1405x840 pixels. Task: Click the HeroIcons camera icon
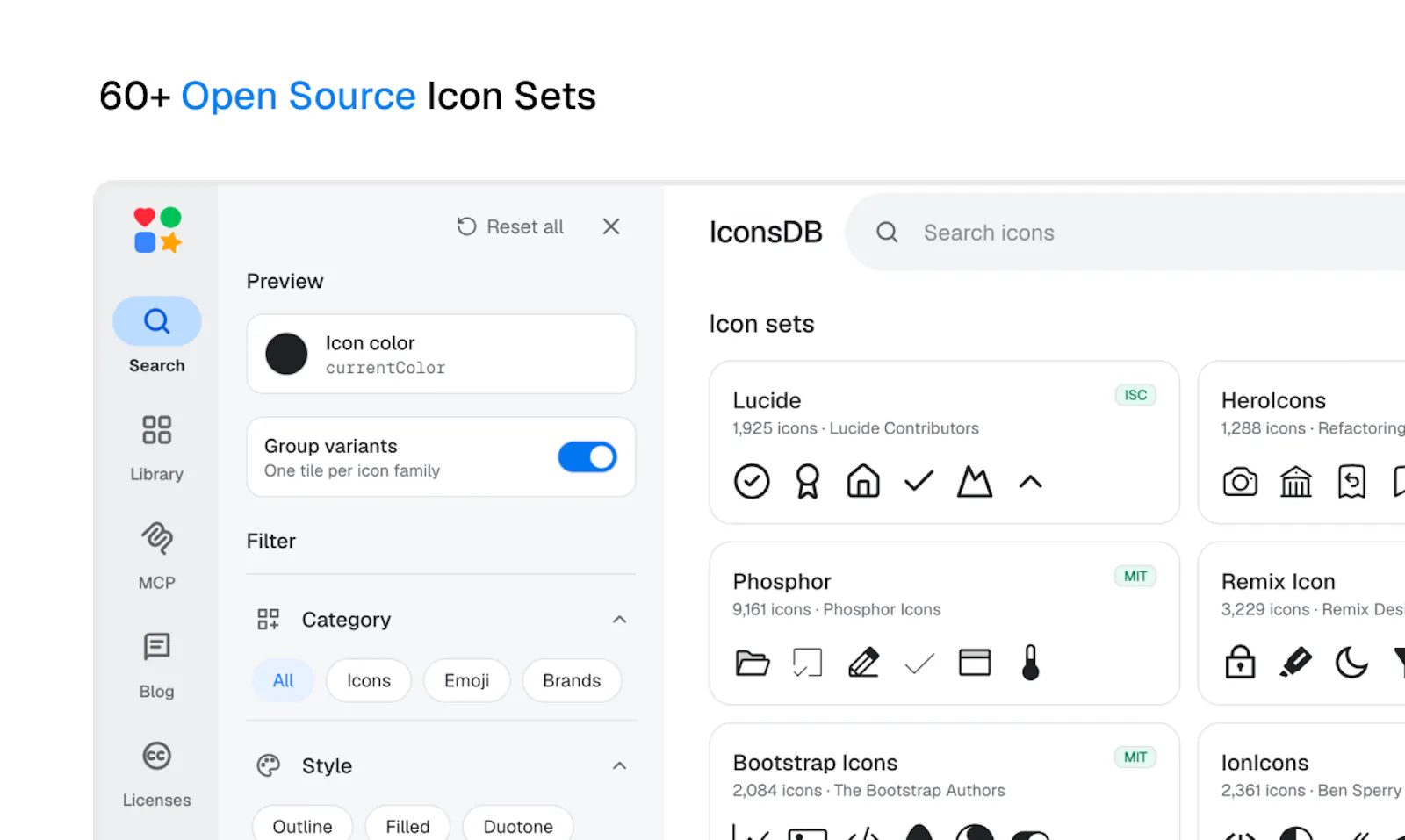point(1240,481)
